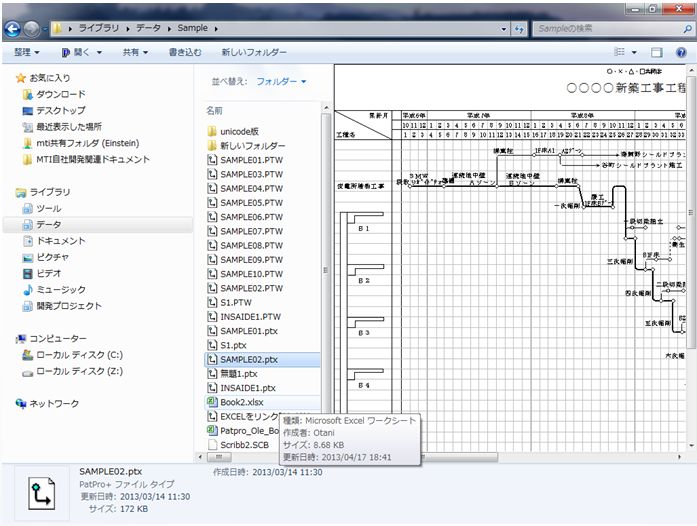Viewport: 697px width, 526px height.
Task: Select the 無題1.ptx file icon
Action: coord(212,373)
